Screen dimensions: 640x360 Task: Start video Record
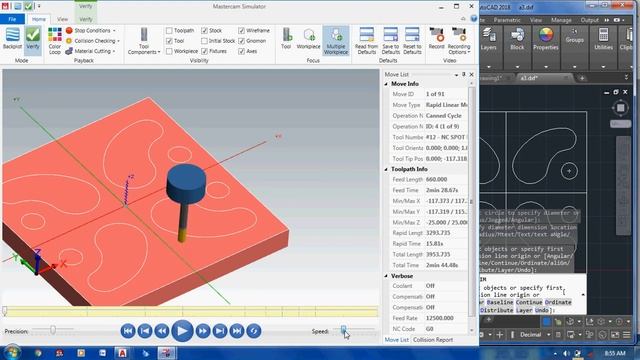coord(436,38)
